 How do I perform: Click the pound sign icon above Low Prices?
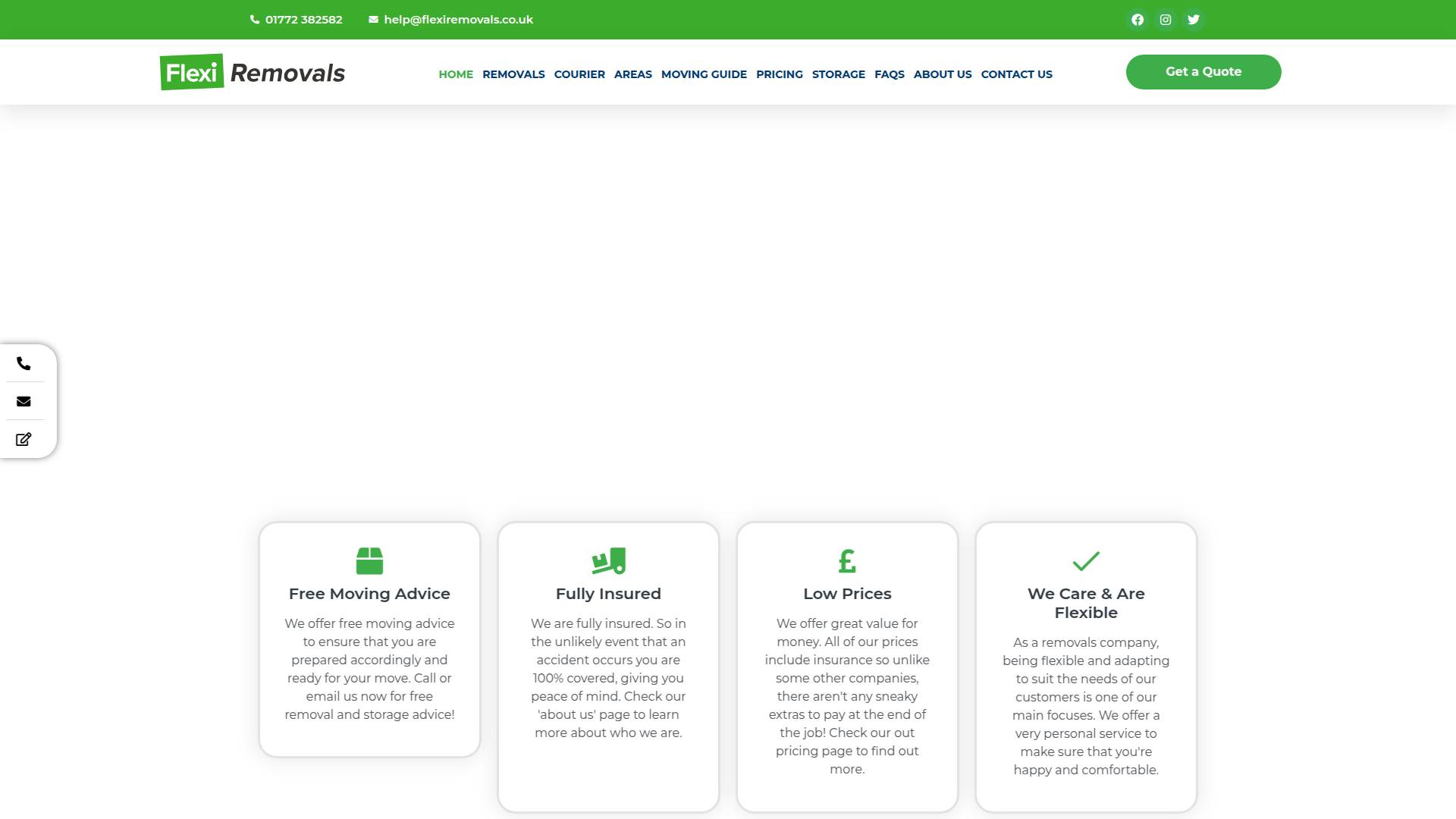[x=847, y=561]
